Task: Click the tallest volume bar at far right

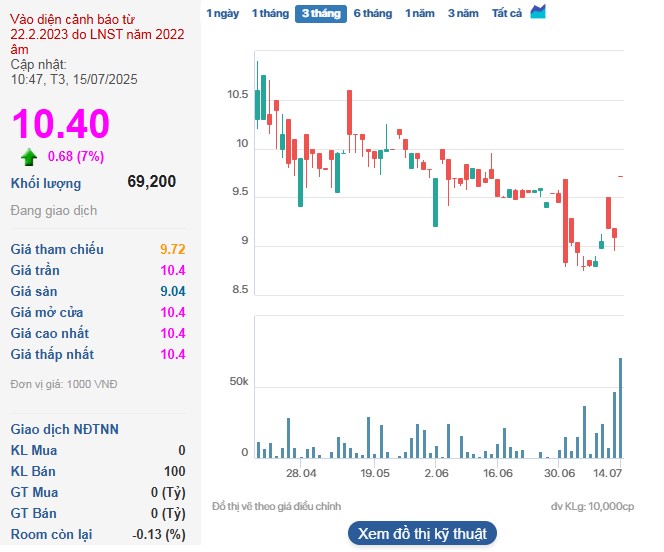Action: [x=620, y=407]
